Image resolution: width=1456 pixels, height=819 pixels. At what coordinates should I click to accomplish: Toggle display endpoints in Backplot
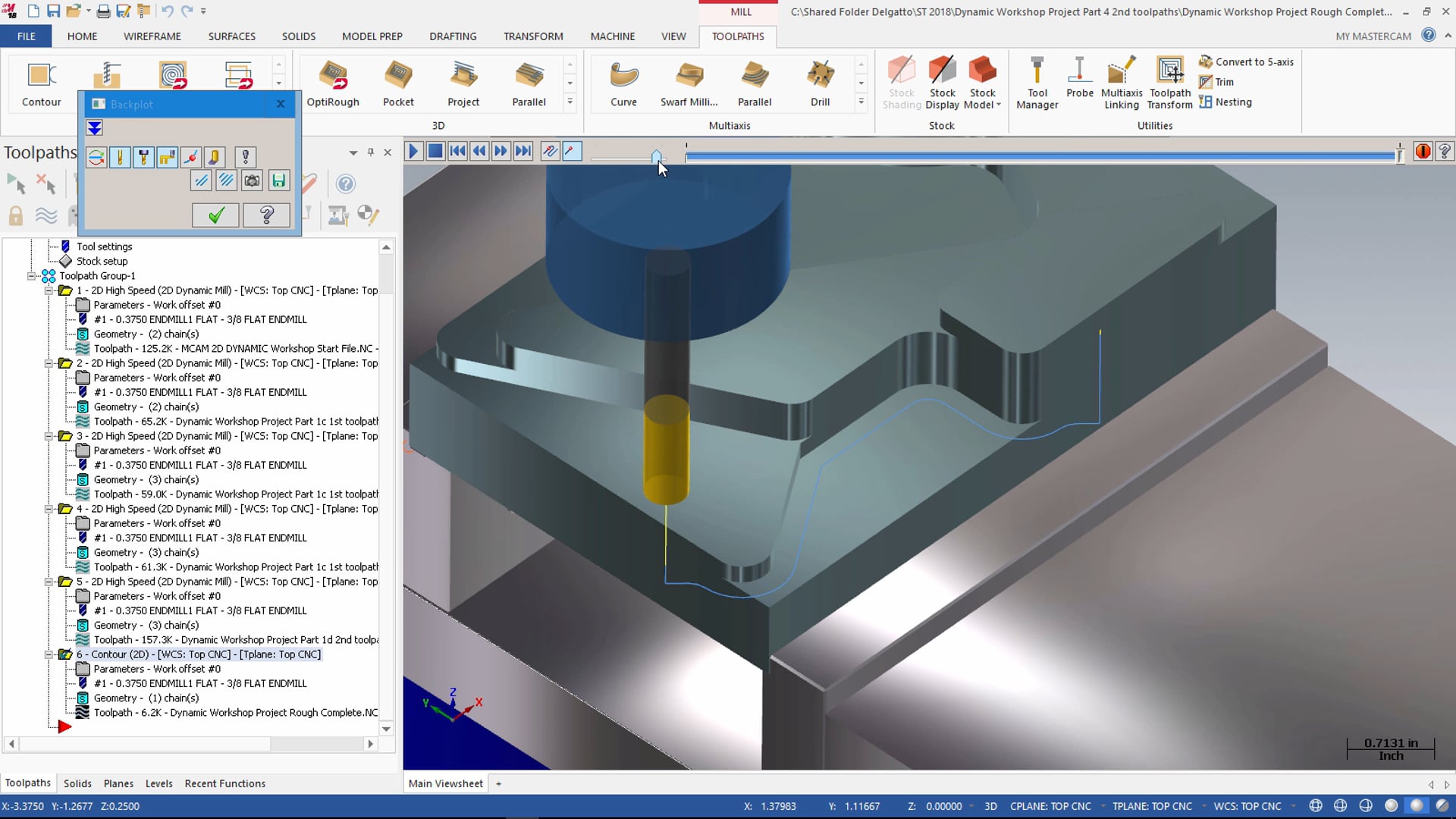(x=190, y=157)
